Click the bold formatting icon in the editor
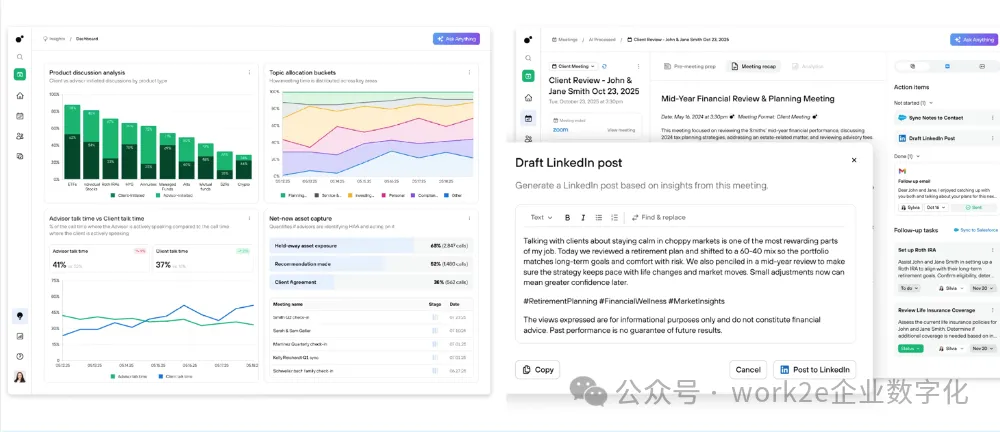Viewport: 1000px width, 432px height. [x=568, y=217]
